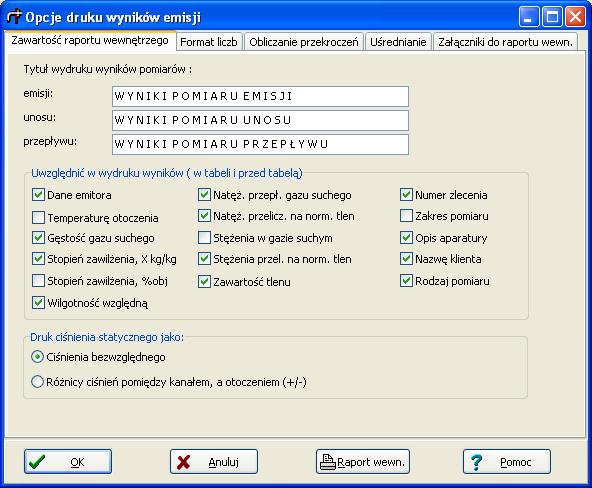Viewport: 592px width, 488px height.
Task: Uncheck Rodzaj pomiaru checkbox
Action: [x=406, y=281]
